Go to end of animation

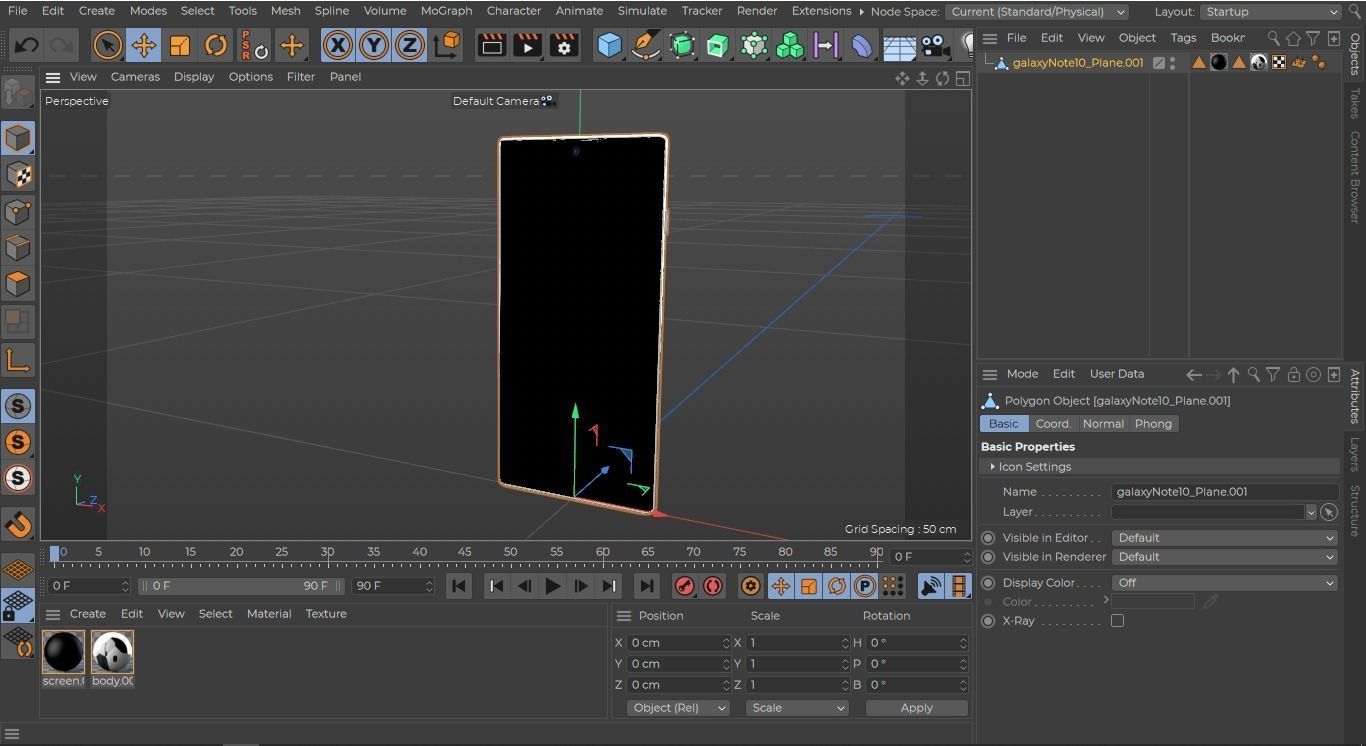click(x=646, y=586)
